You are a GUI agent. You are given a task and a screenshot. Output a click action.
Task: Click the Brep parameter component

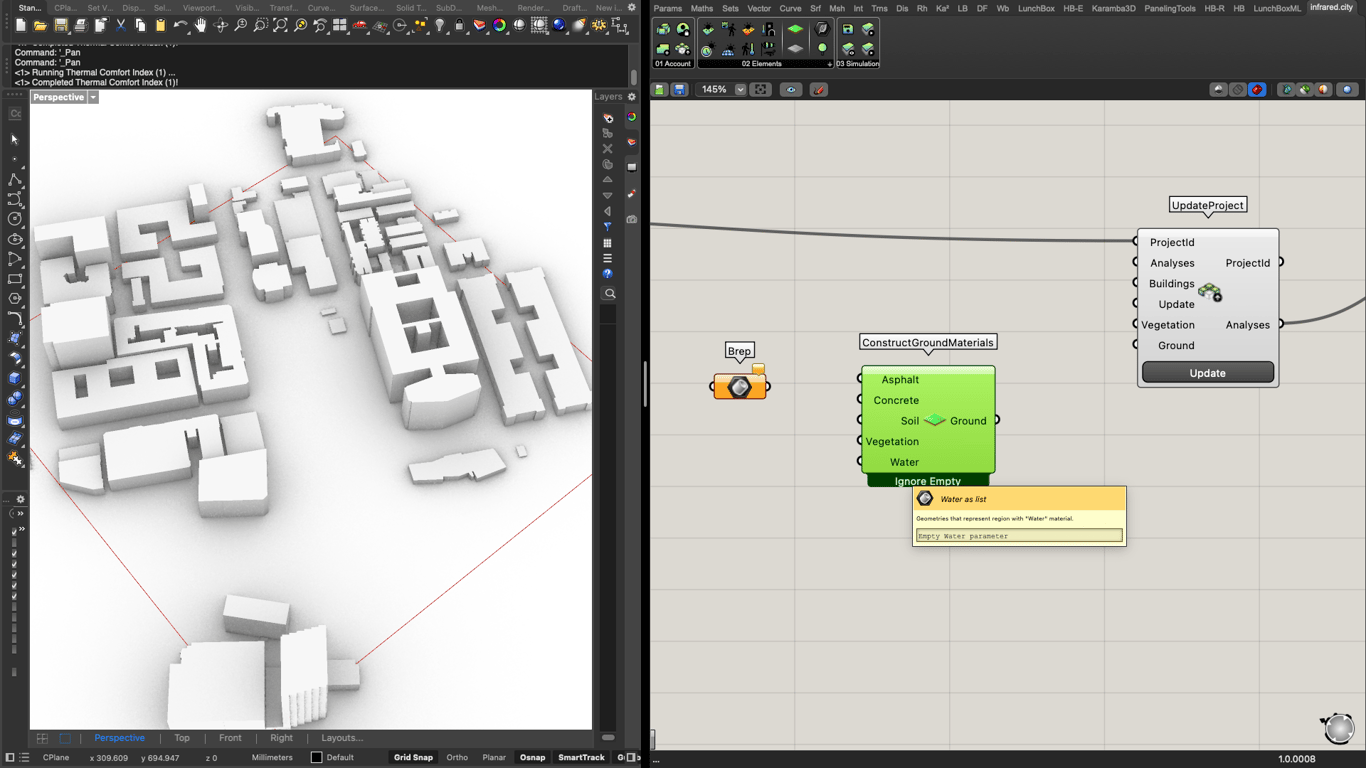(739, 387)
